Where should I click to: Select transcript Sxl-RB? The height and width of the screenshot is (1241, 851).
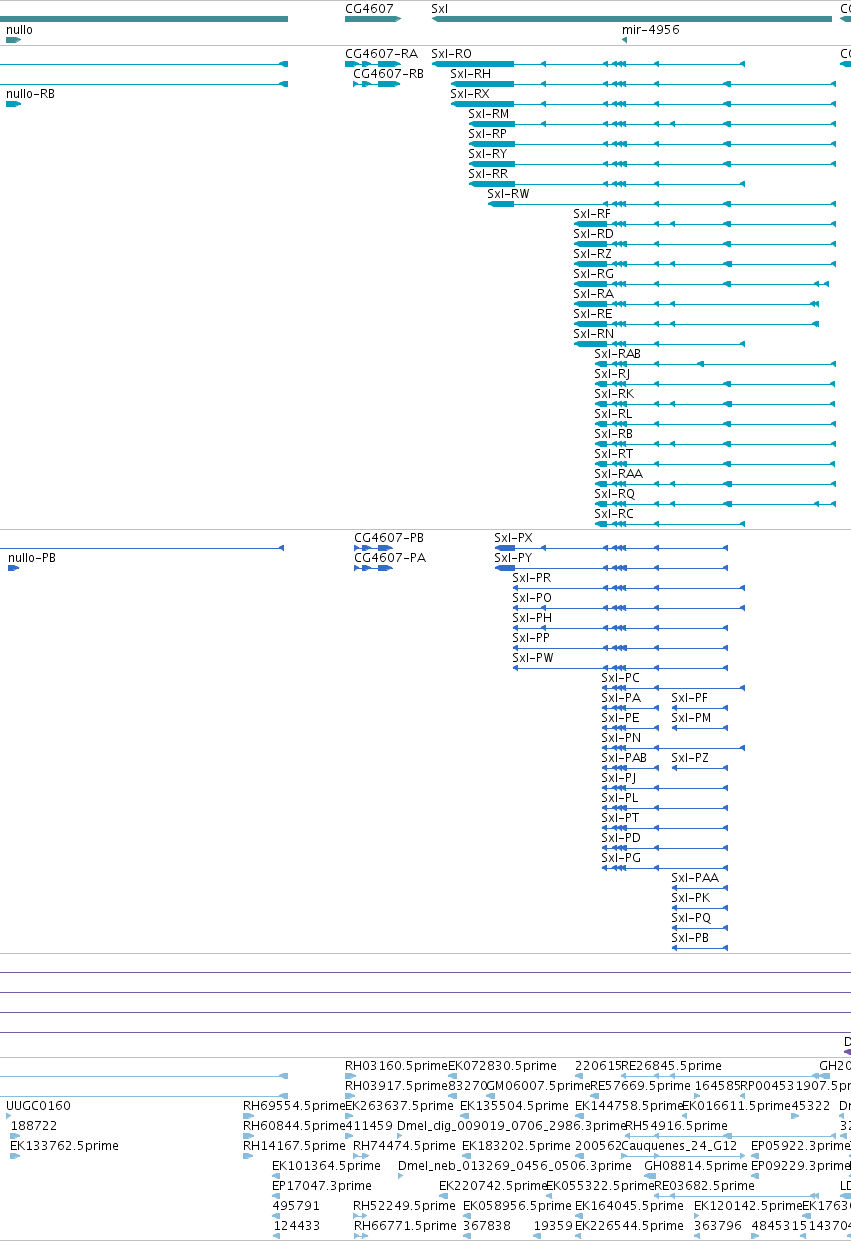click(613, 434)
